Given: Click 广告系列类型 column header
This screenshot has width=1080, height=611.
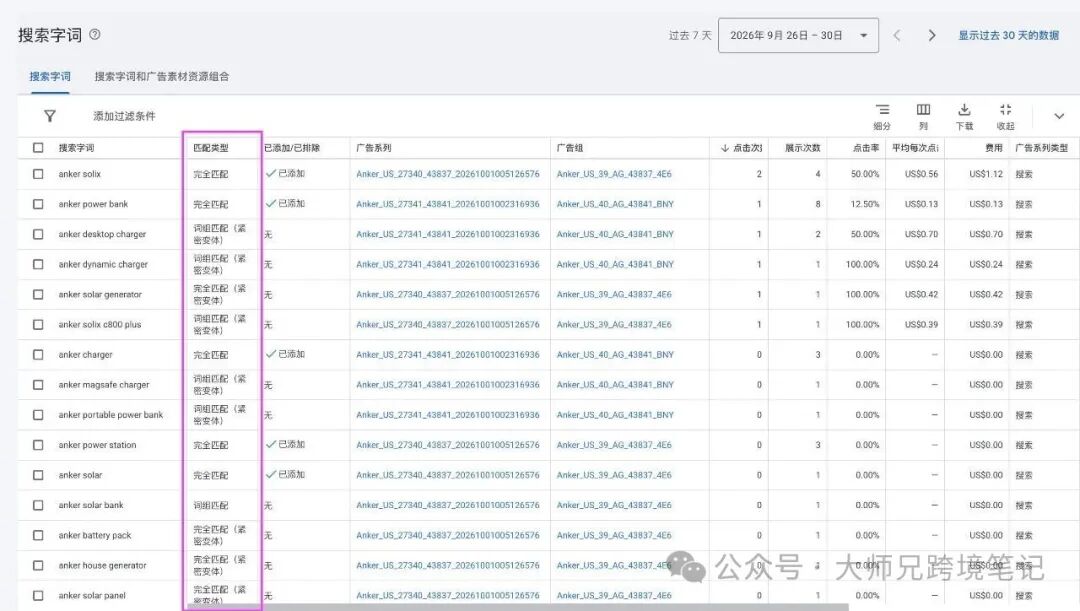Looking at the screenshot, I should (1041, 148).
